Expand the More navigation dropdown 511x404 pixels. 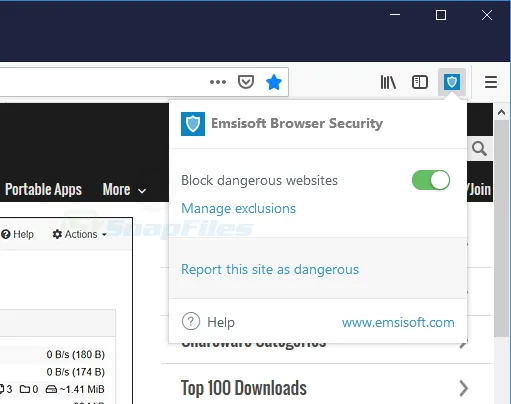point(124,190)
